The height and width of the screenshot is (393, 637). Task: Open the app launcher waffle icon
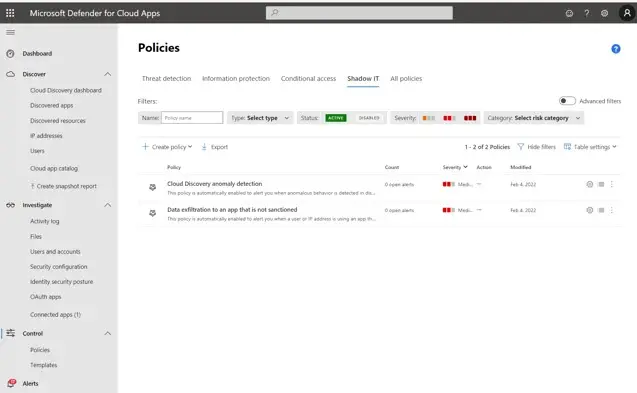pyautogui.click(x=10, y=13)
